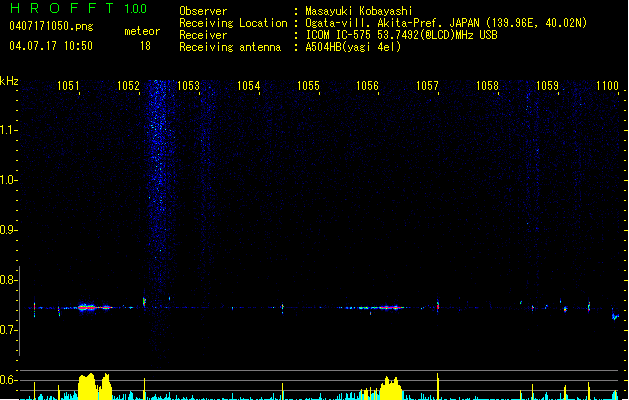Click the yellow power peak below 1056 echo
629x400 pixels.
tap(391, 388)
